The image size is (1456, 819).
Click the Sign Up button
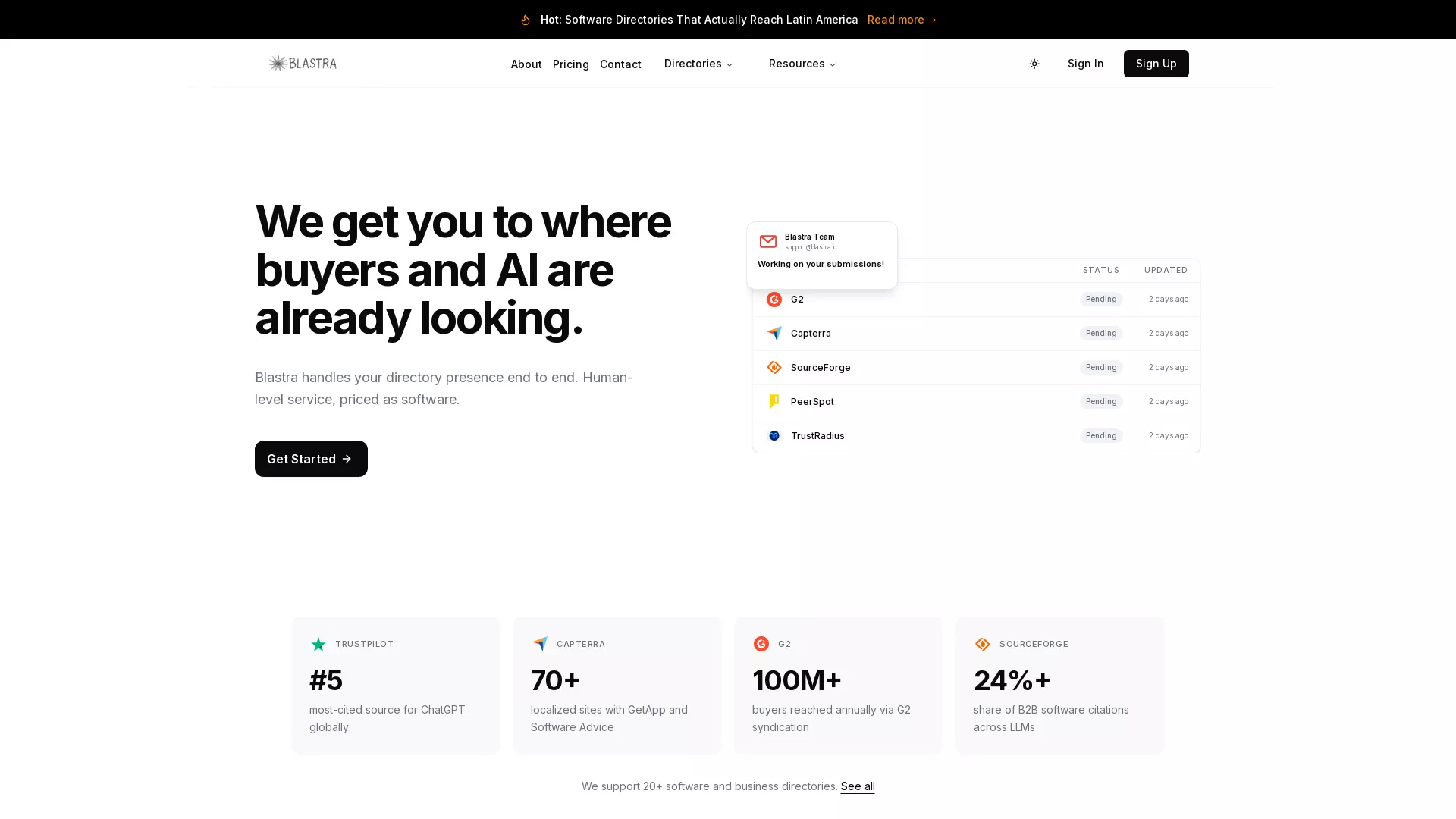click(1156, 64)
